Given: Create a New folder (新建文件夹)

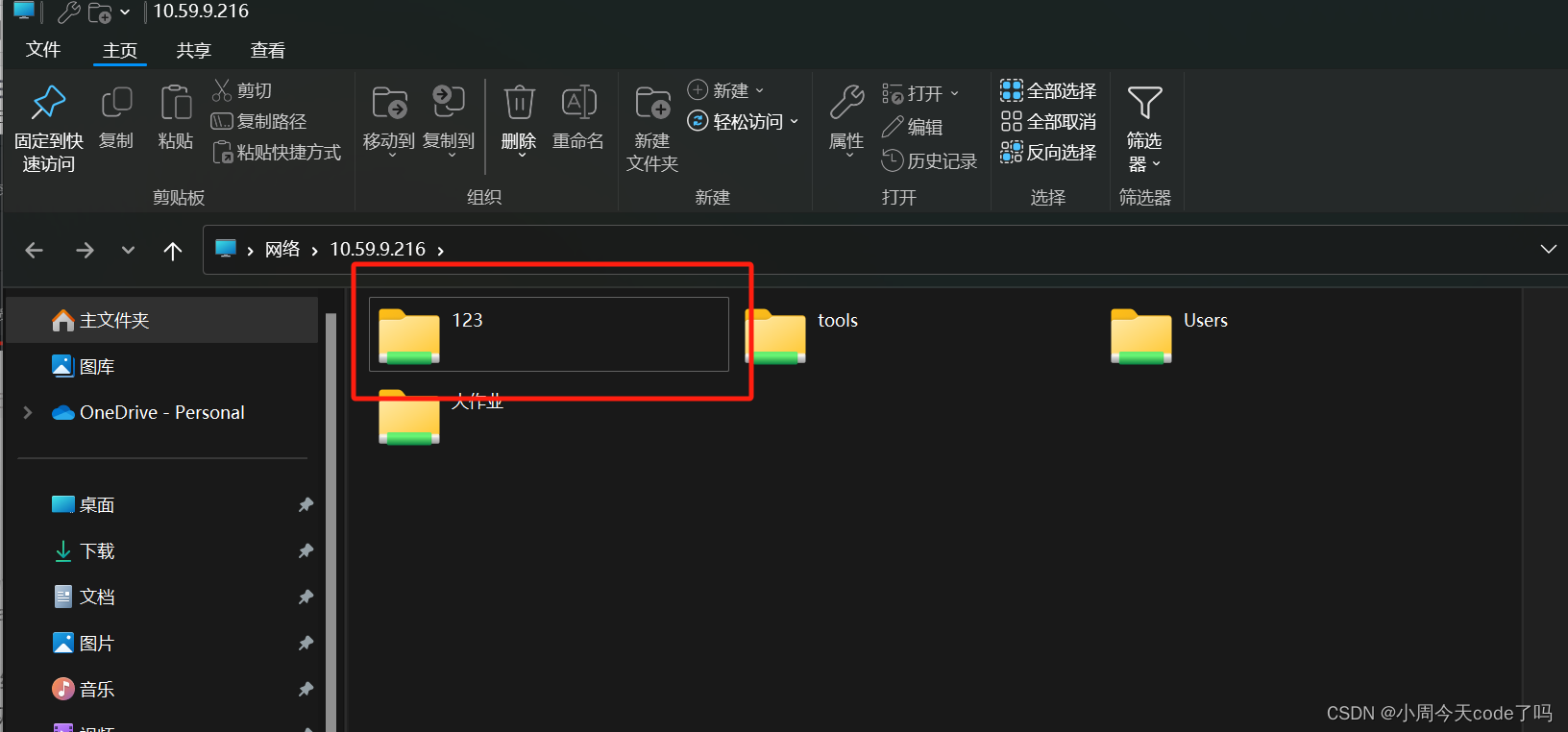Looking at the screenshot, I should [x=652, y=129].
